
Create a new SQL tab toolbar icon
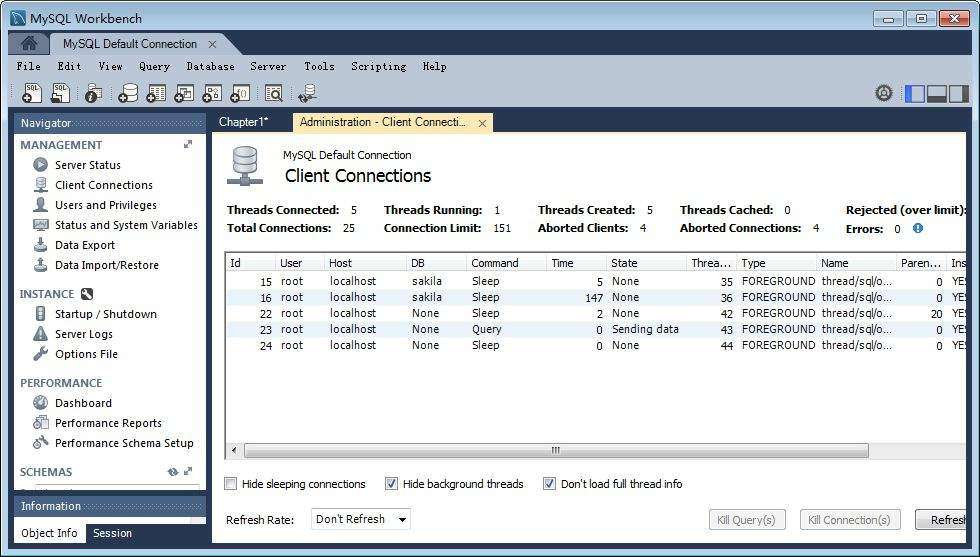pos(31,93)
